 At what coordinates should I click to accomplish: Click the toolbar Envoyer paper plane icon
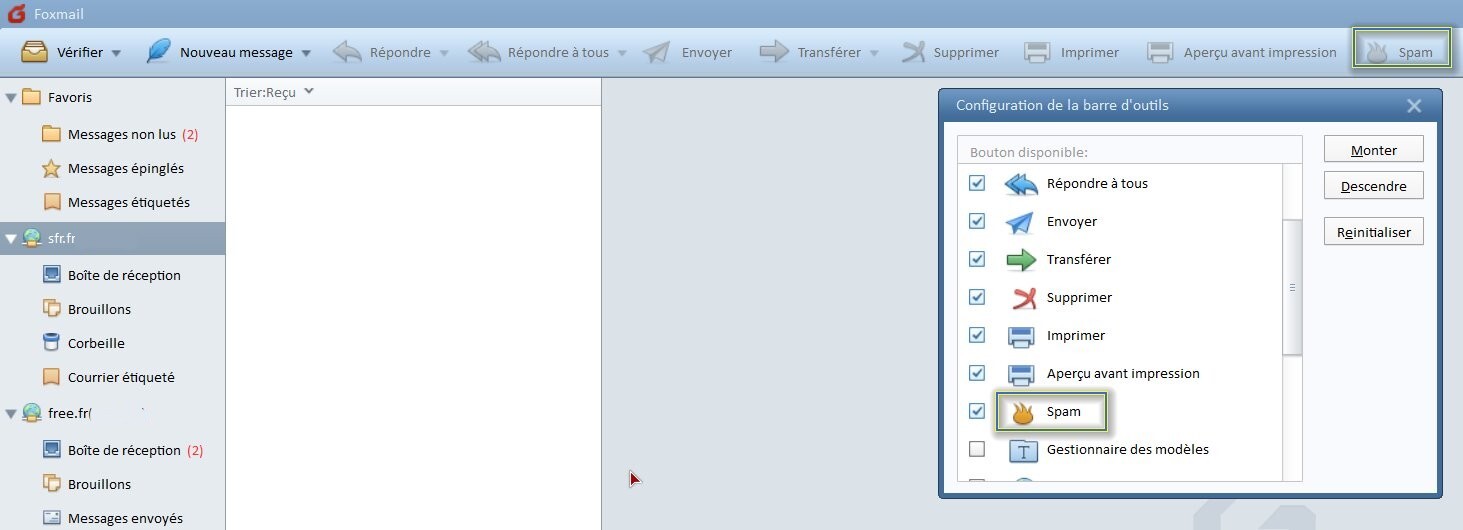point(656,52)
